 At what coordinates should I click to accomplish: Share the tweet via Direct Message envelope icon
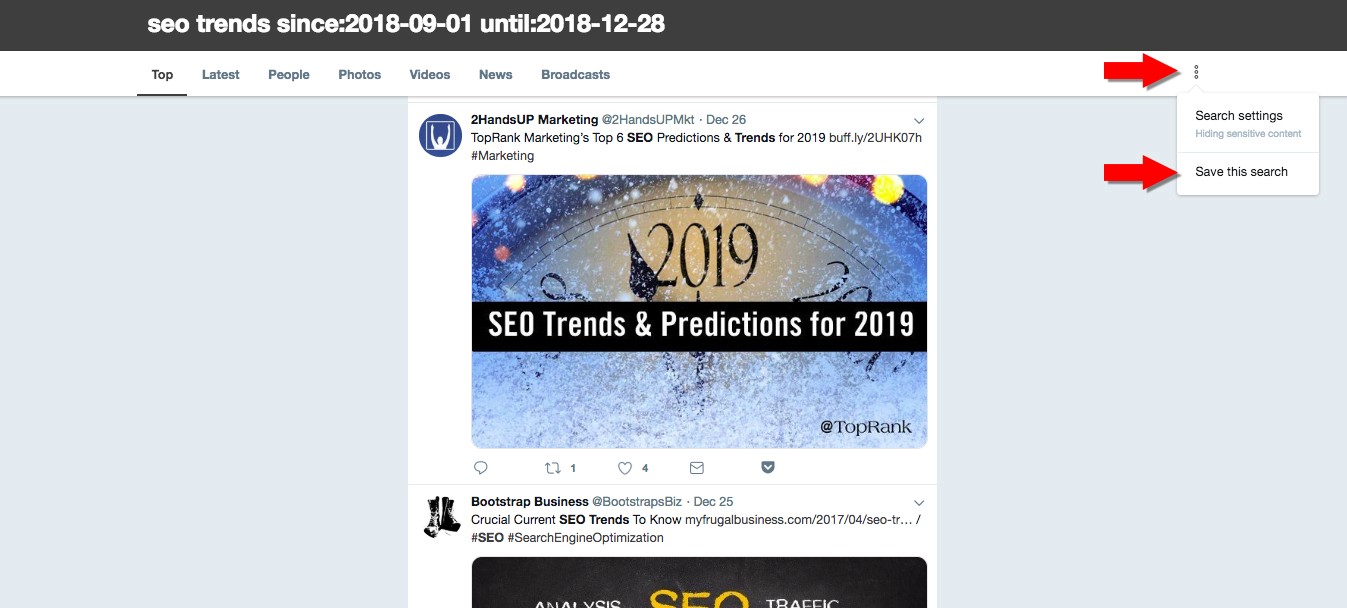pyautogui.click(x=696, y=467)
